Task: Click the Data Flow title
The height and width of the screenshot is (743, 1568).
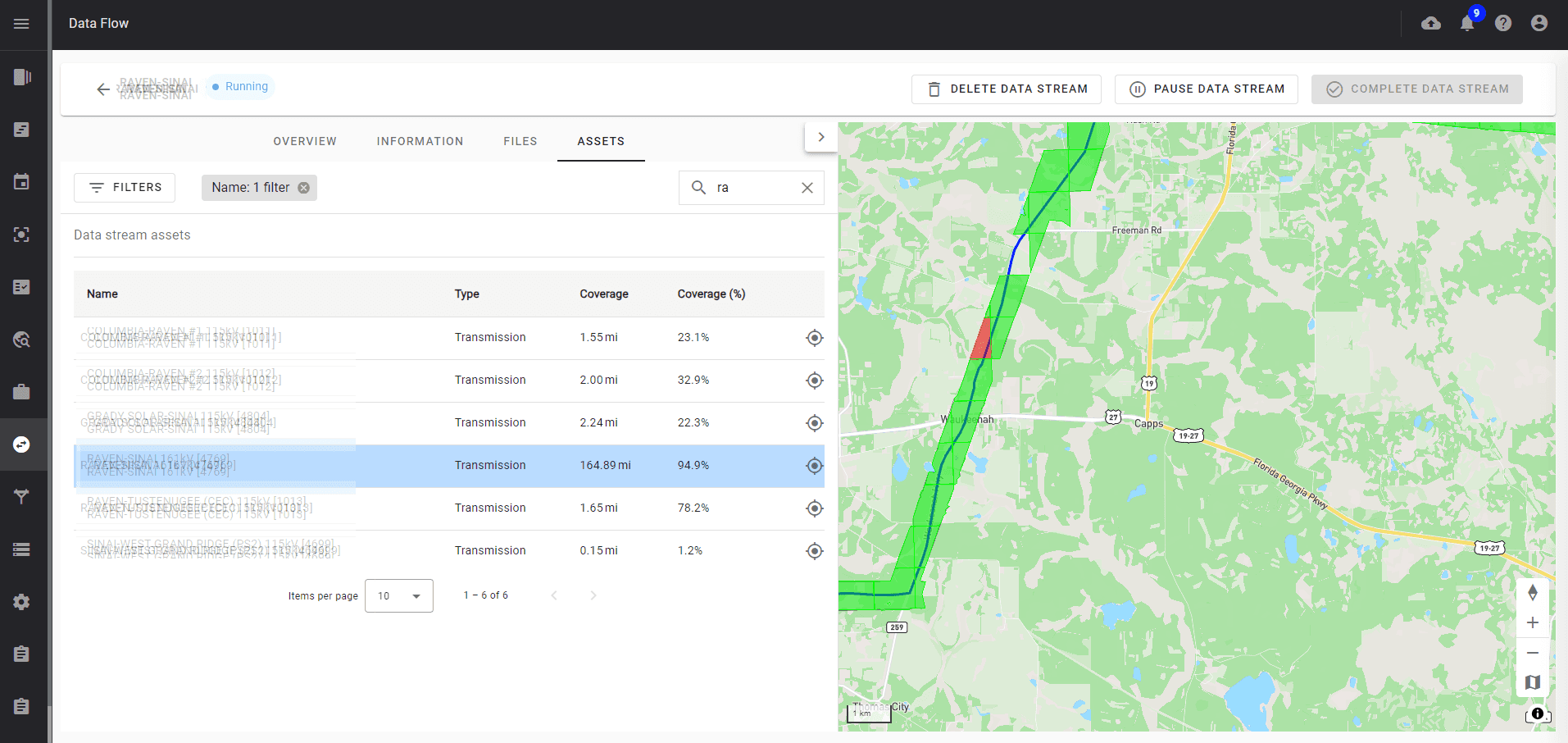Action: point(98,24)
